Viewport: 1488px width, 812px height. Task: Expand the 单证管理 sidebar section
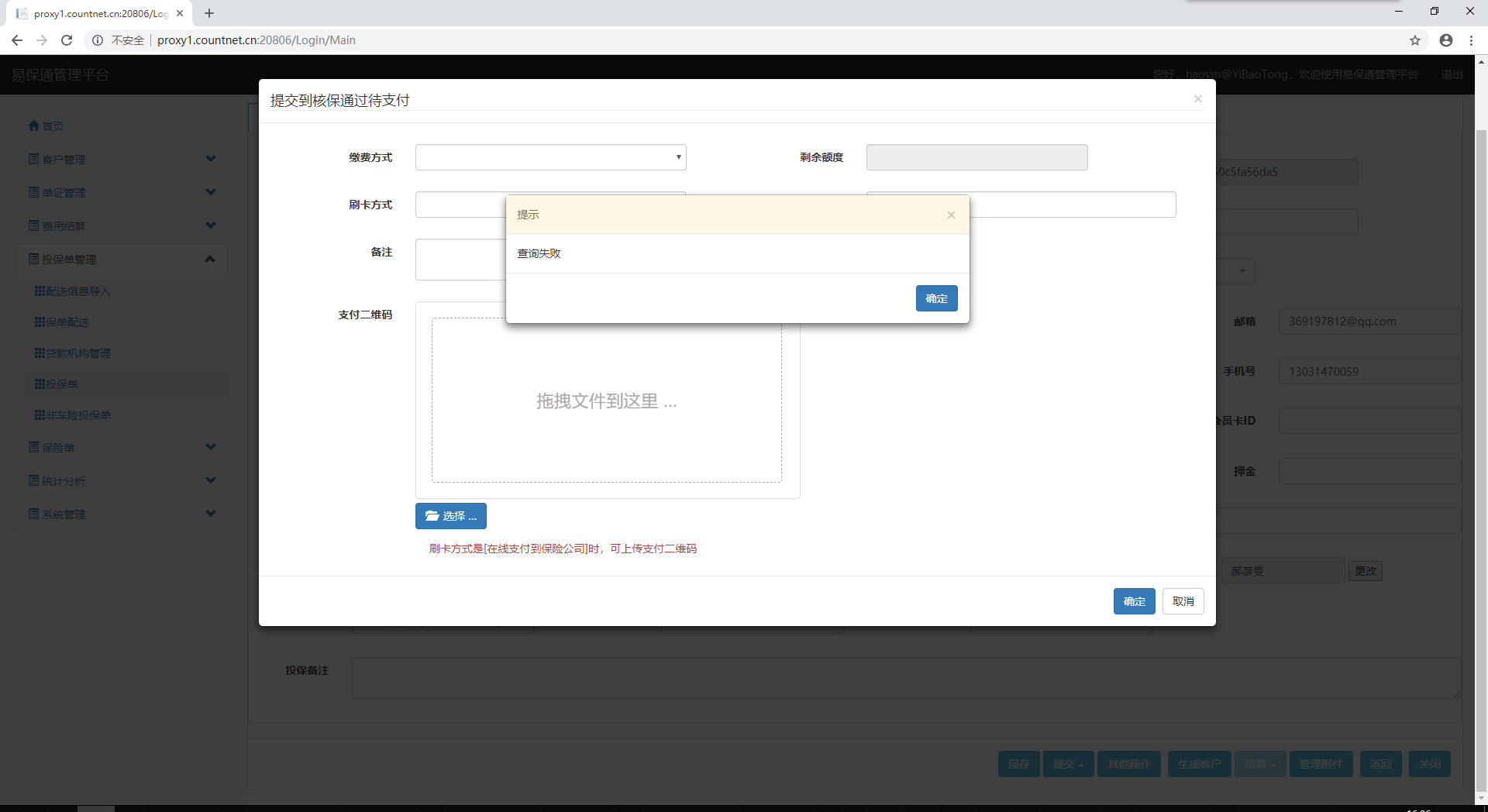click(x=122, y=193)
